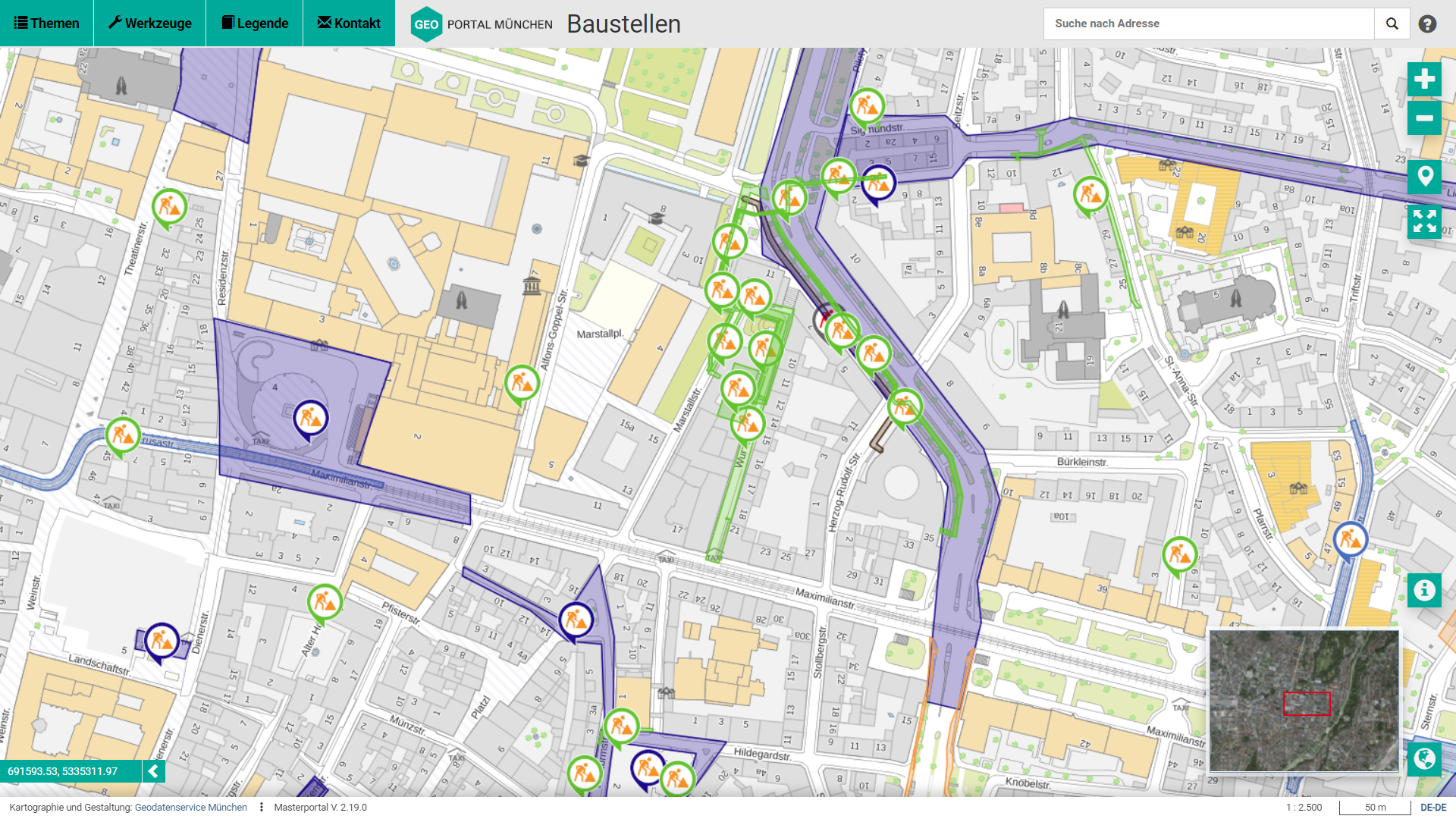Toggle fullscreen map view

coord(1424,221)
